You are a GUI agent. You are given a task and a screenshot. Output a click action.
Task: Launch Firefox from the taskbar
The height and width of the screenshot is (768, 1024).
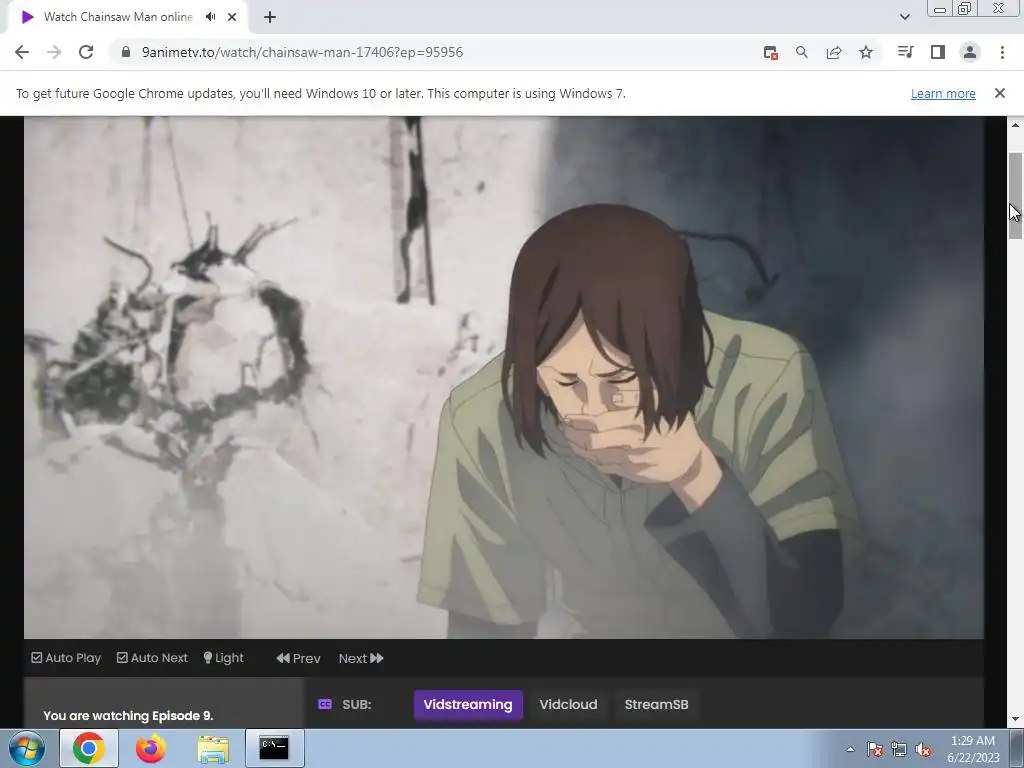(x=151, y=748)
